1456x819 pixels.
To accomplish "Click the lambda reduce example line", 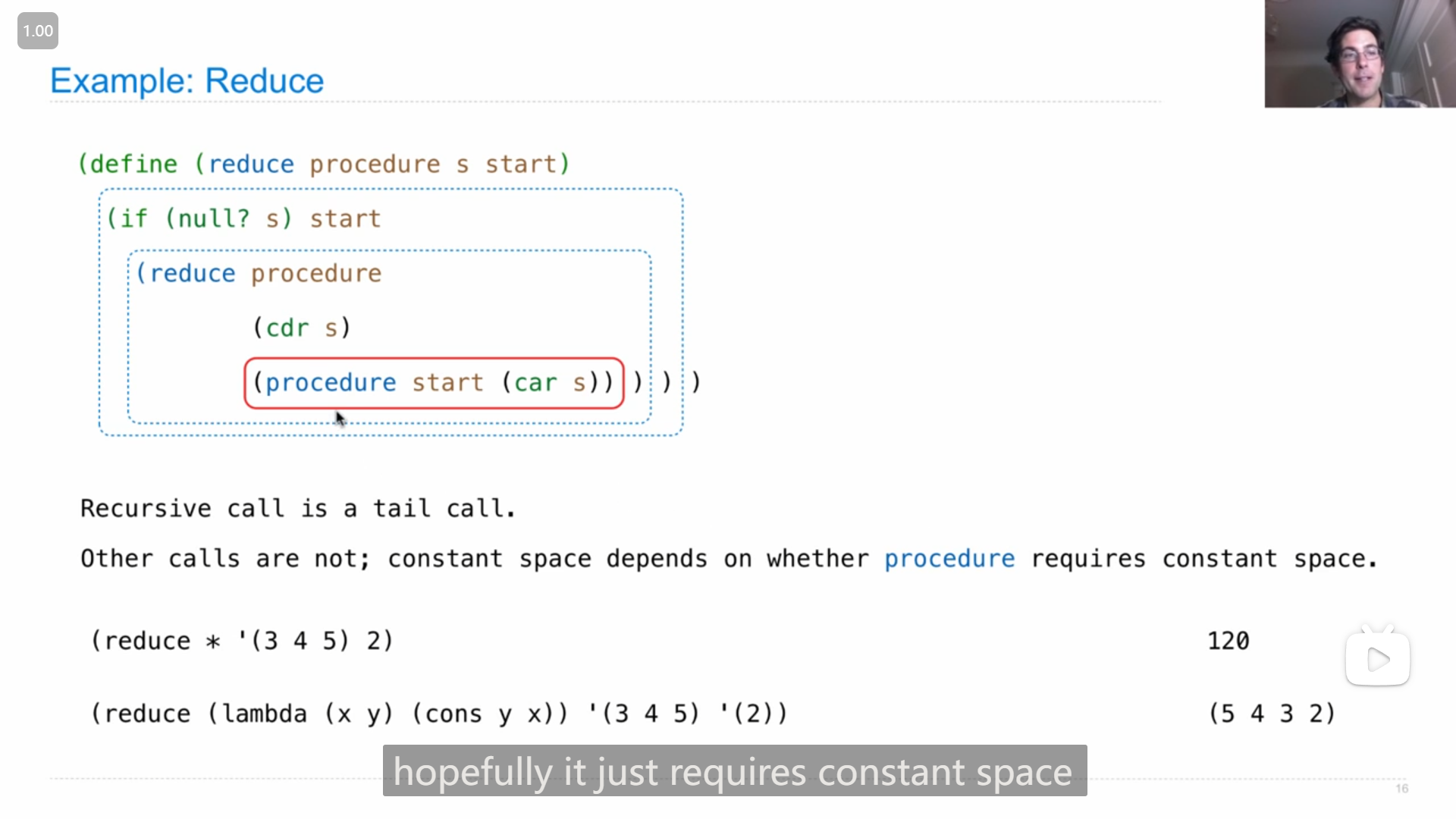I will pyautogui.click(x=439, y=714).
